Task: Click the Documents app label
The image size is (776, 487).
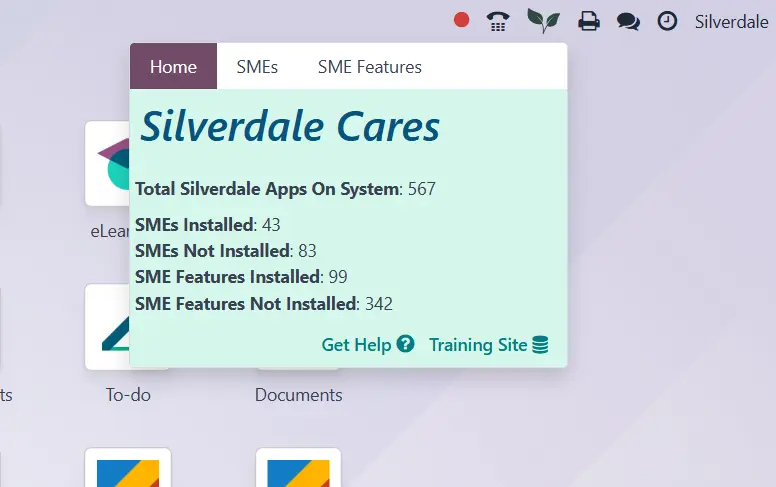Action: [x=298, y=395]
